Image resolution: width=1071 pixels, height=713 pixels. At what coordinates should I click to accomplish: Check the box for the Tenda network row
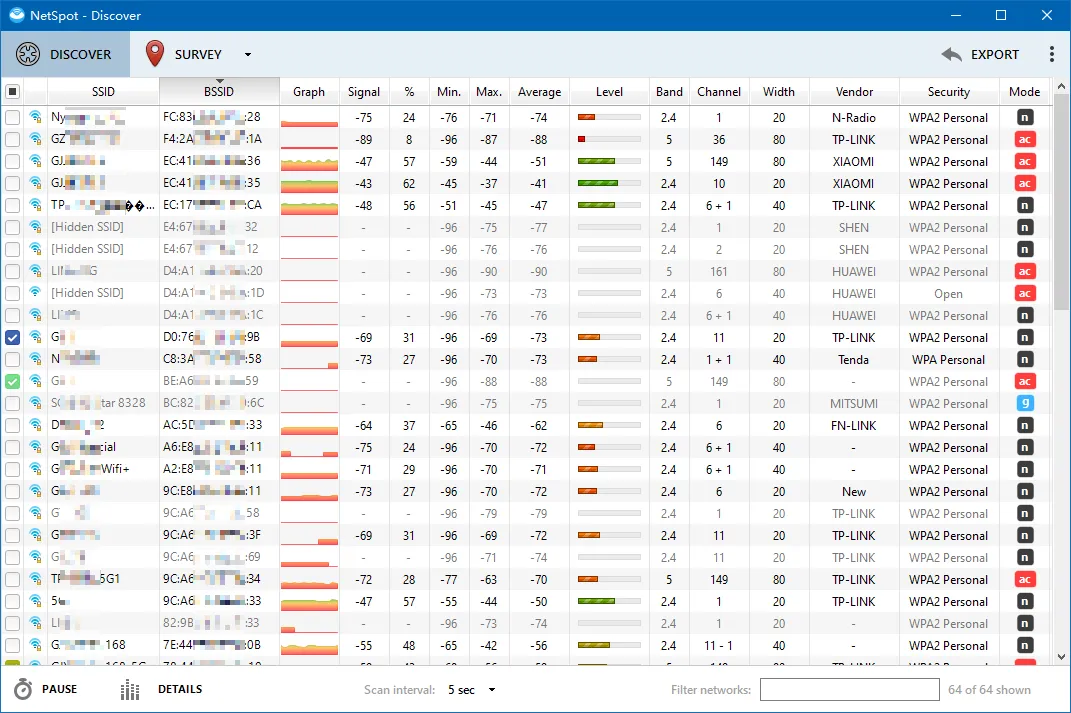[12, 359]
